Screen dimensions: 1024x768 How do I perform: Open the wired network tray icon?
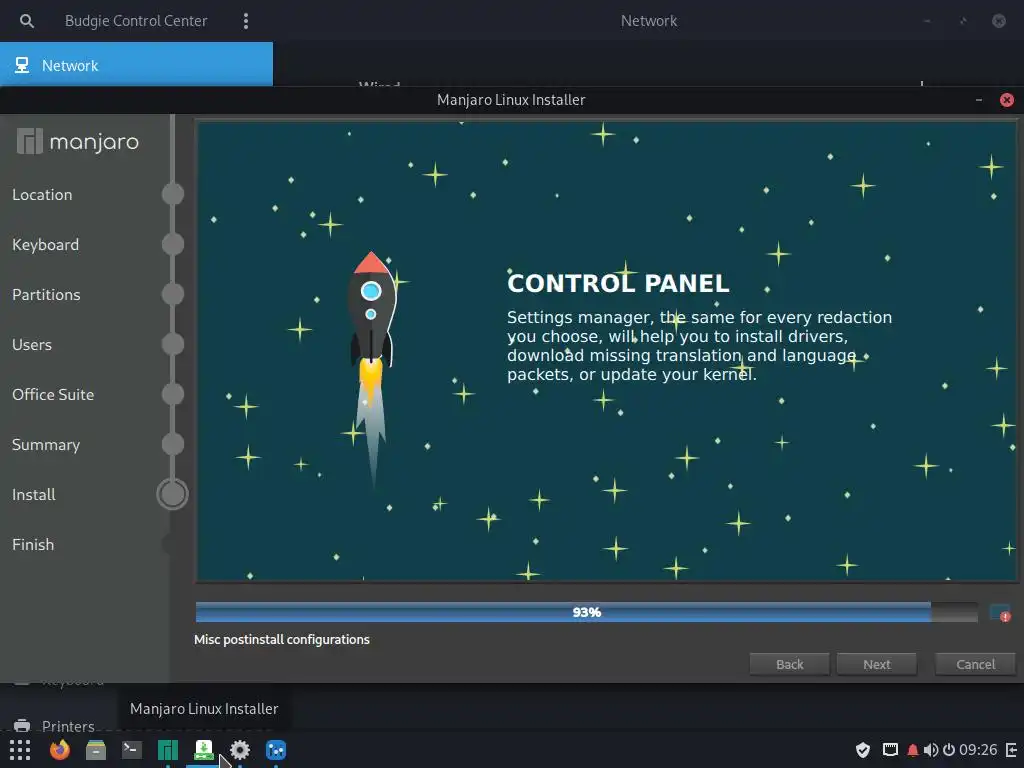coord(890,750)
